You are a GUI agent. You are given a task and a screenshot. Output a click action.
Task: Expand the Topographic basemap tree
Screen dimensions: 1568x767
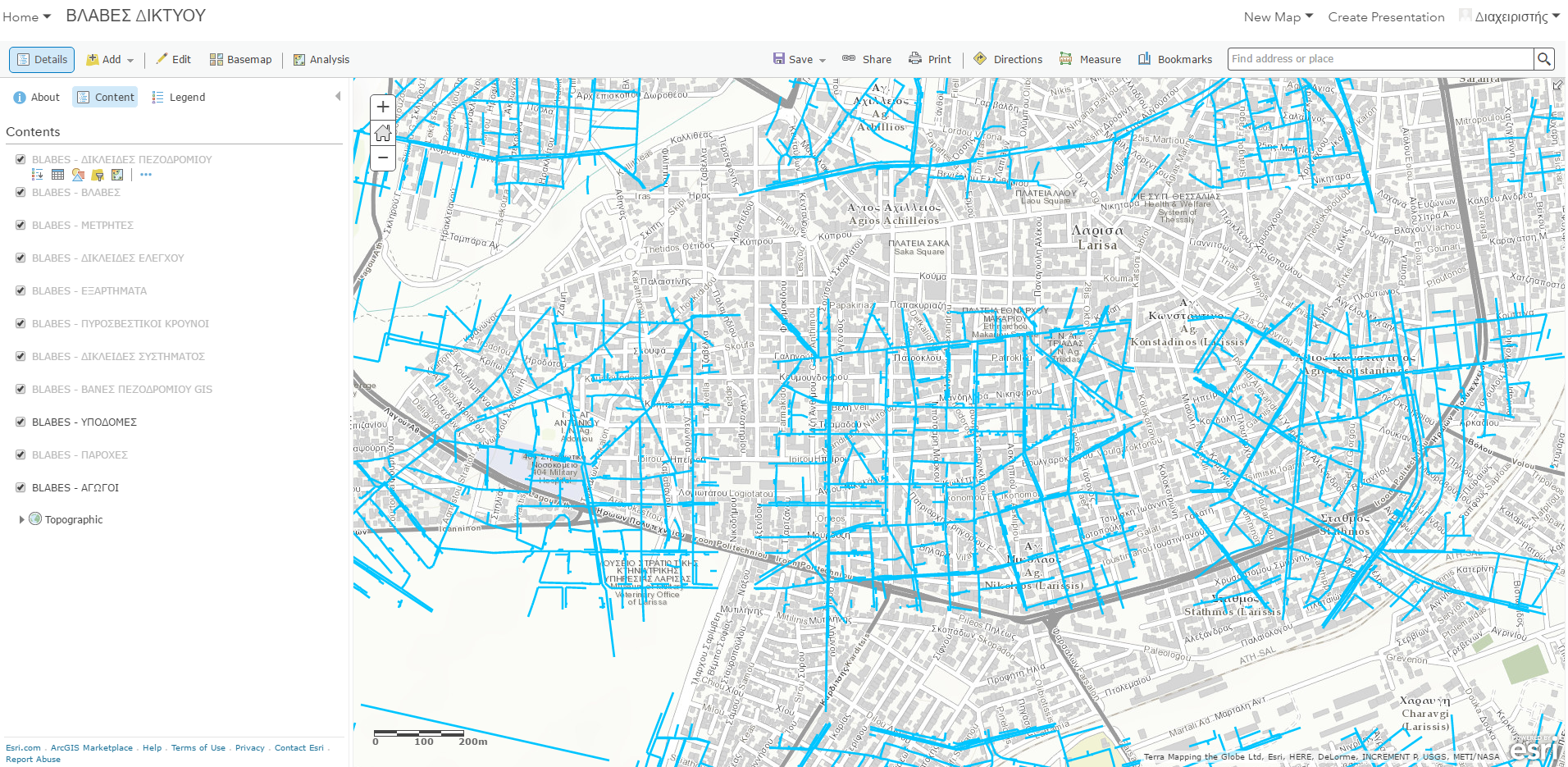pyautogui.click(x=21, y=519)
